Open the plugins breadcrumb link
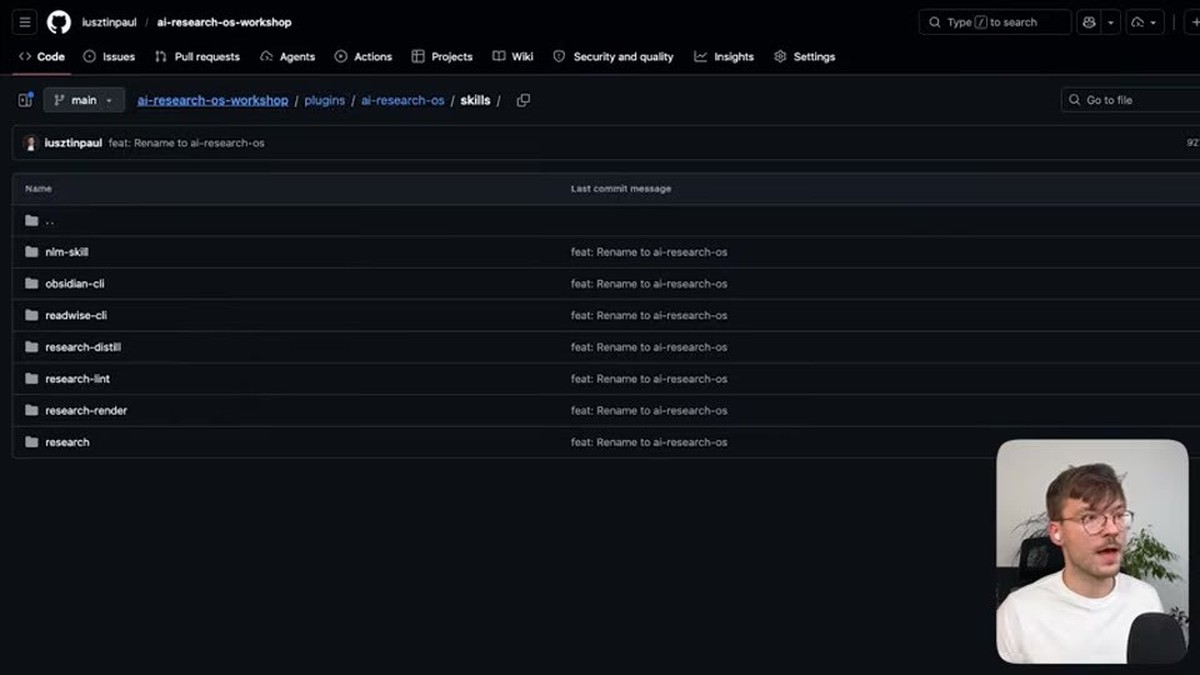Image resolution: width=1200 pixels, height=675 pixels. point(325,100)
